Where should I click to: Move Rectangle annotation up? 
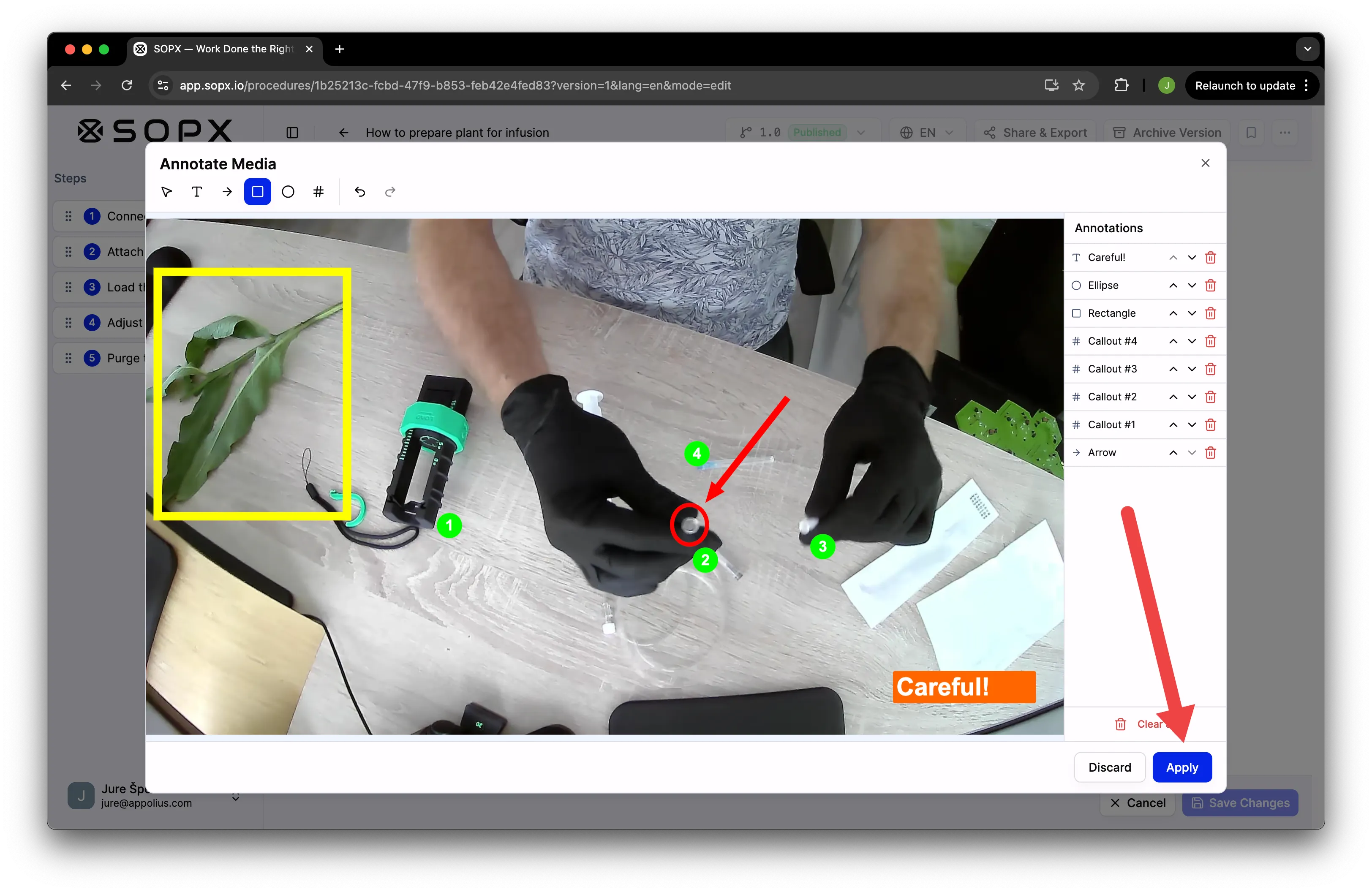tap(1173, 313)
